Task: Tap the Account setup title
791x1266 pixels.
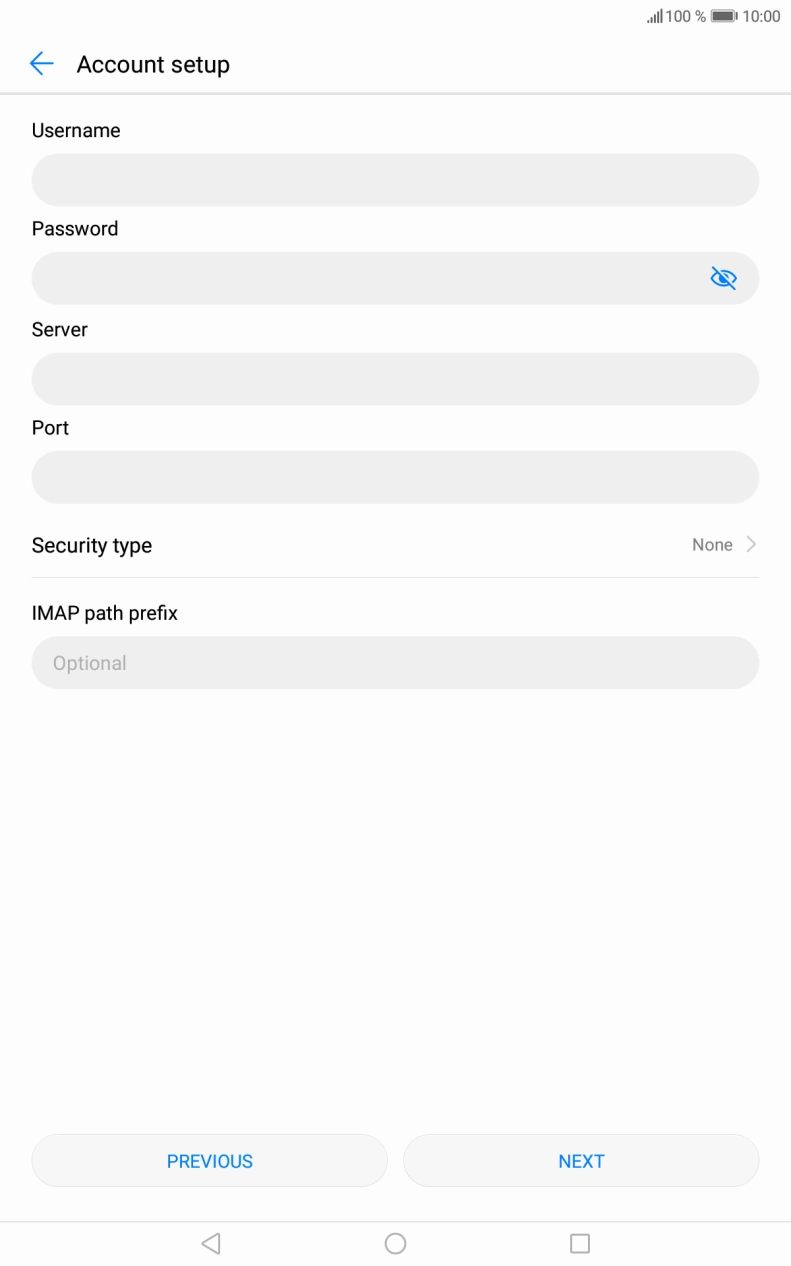Action: 153,64
